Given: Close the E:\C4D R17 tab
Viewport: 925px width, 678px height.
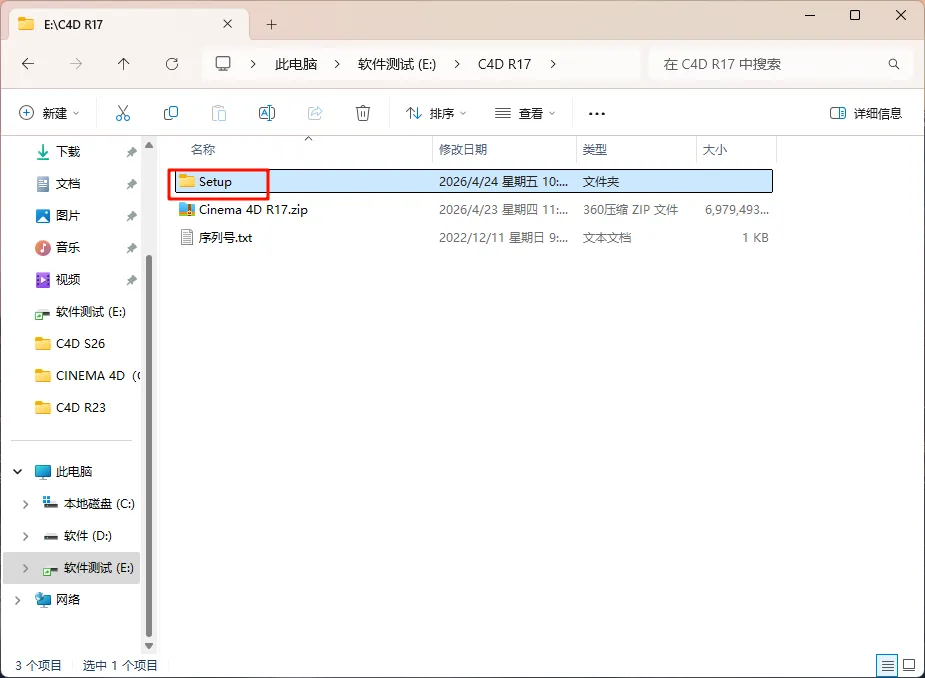Looking at the screenshot, I should (x=228, y=24).
